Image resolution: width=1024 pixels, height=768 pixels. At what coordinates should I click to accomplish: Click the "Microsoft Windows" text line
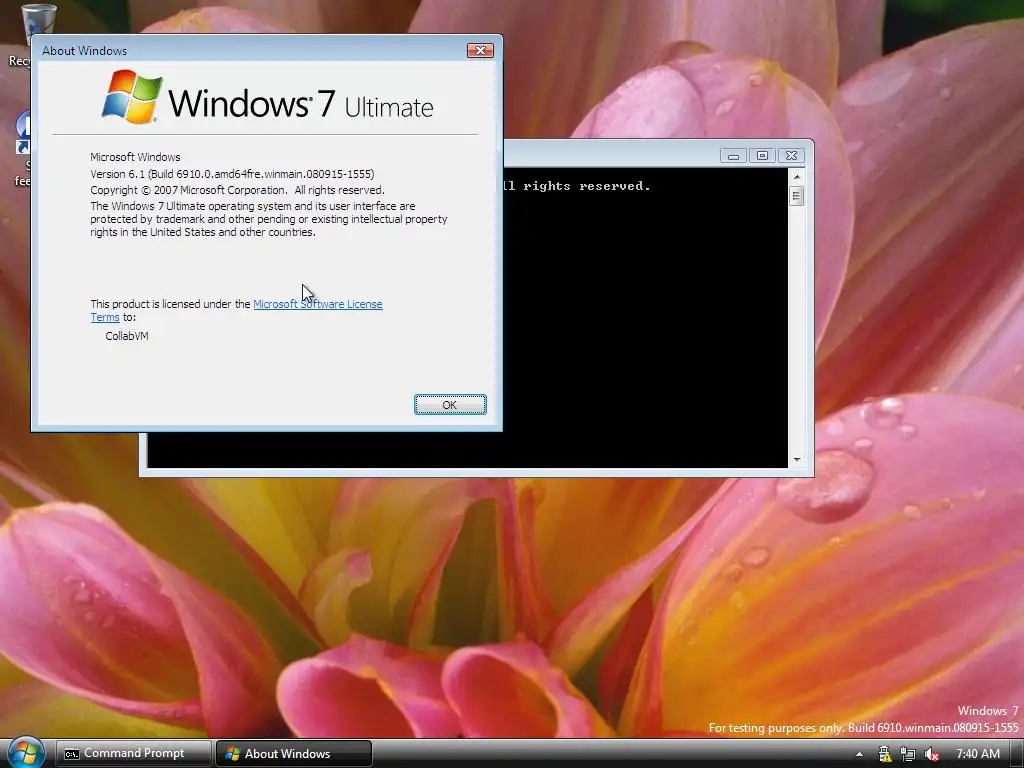(x=135, y=157)
